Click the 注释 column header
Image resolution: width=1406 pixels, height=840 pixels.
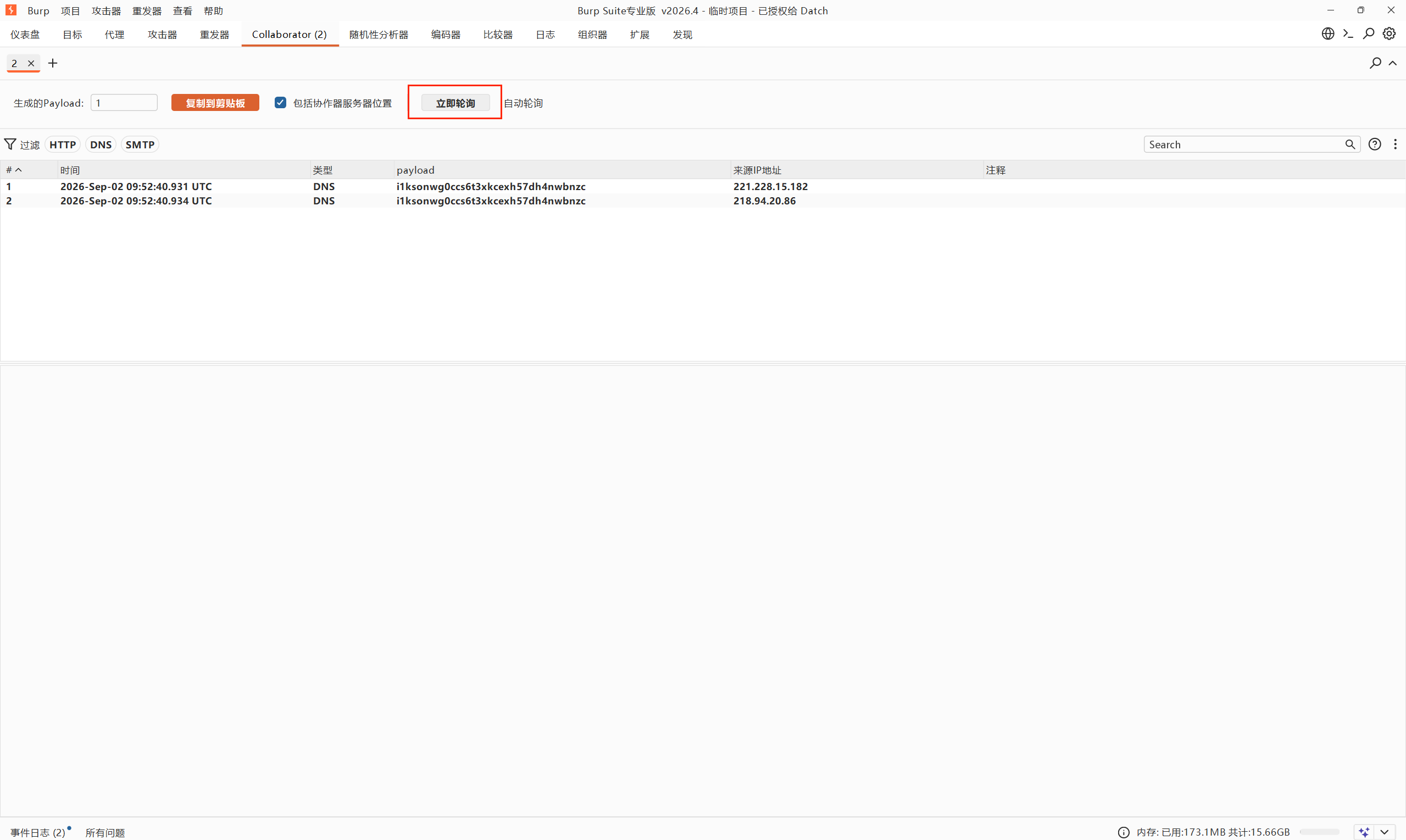coord(1194,170)
